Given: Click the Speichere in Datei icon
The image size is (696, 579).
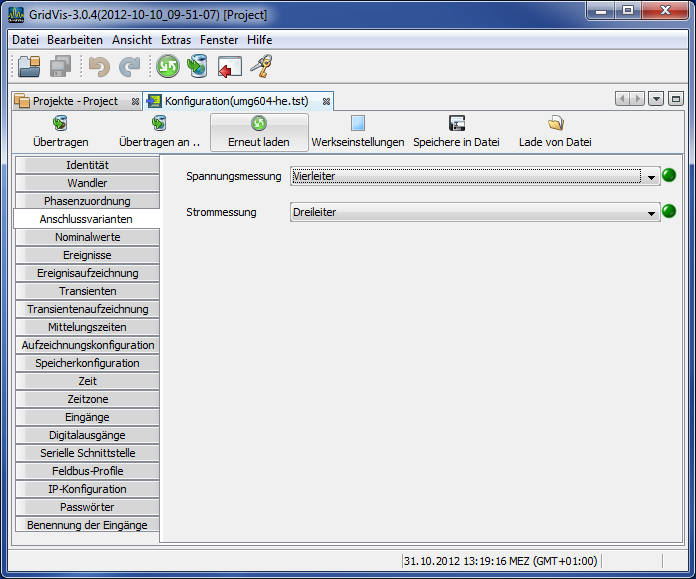Looking at the screenshot, I should [457, 123].
